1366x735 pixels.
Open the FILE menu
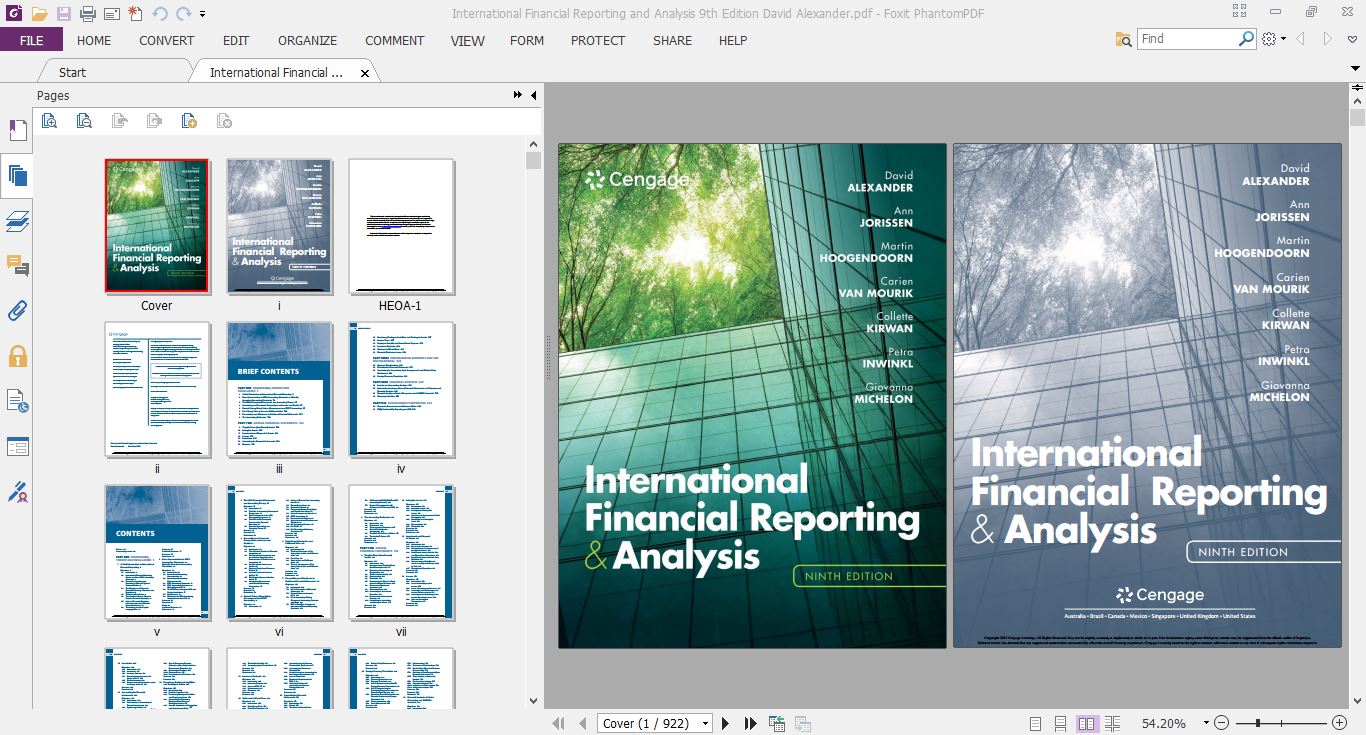tap(31, 40)
